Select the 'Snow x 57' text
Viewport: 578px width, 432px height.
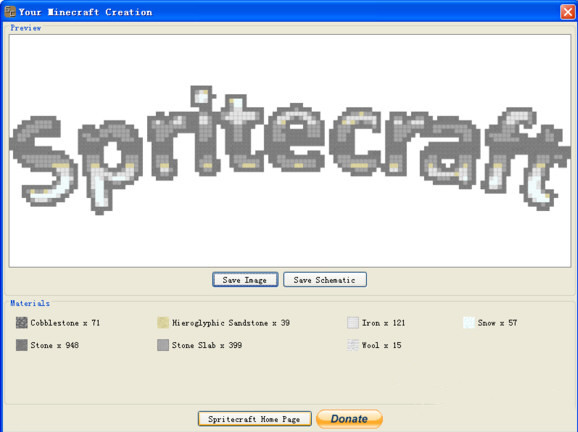(x=497, y=323)
